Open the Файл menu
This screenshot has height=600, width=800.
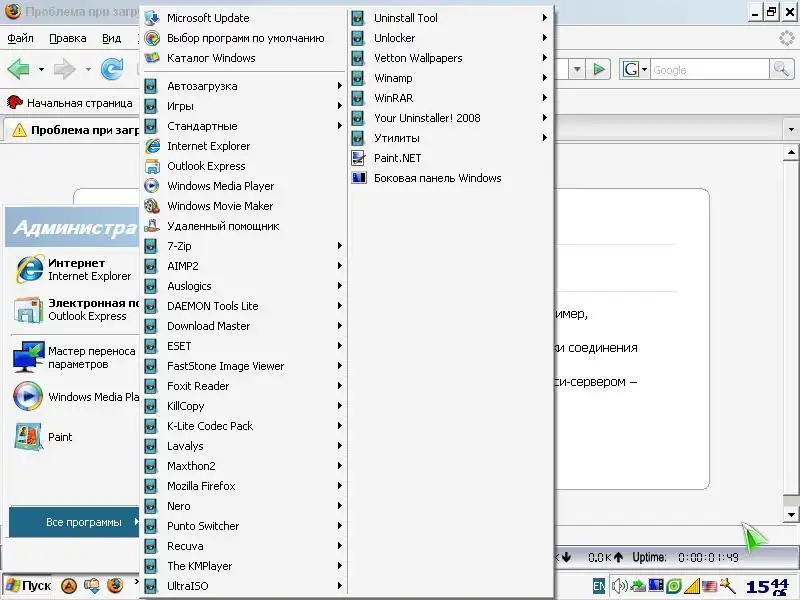tap(20, 38)
